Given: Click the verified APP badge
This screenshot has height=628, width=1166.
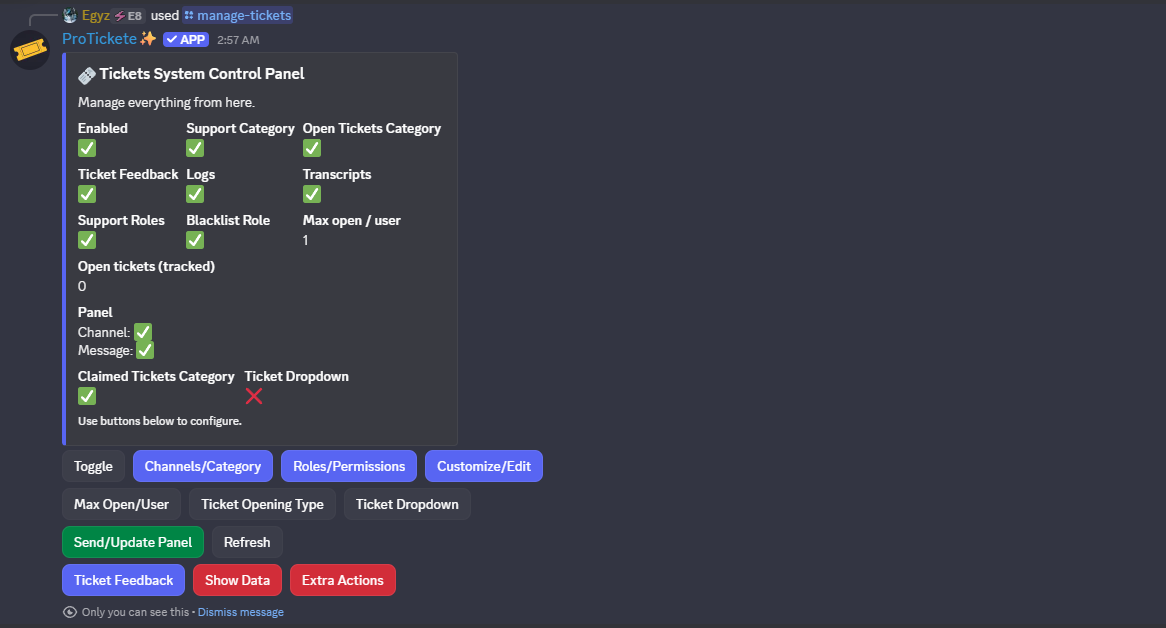Looking at the screenshot, I should pyautogui.click(x=186, y=39).
